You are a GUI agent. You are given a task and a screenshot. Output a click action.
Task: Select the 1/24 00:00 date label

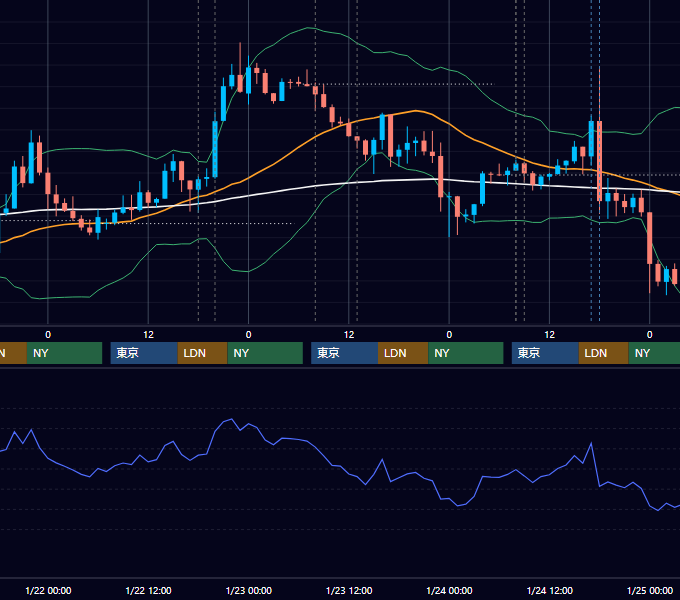[x=449, y=590]
